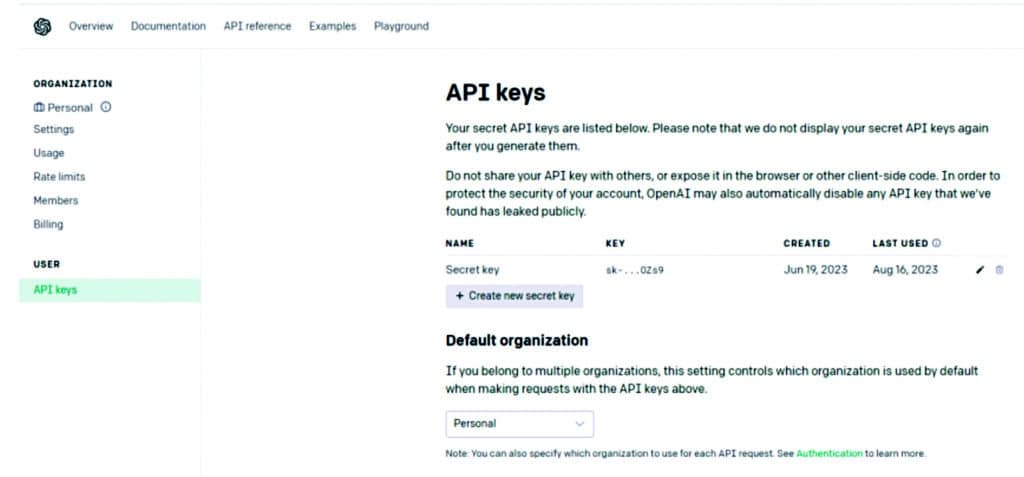The image size is (1024, 477).
Task: Select API keys in the sidebar
Action: point(55,290)
